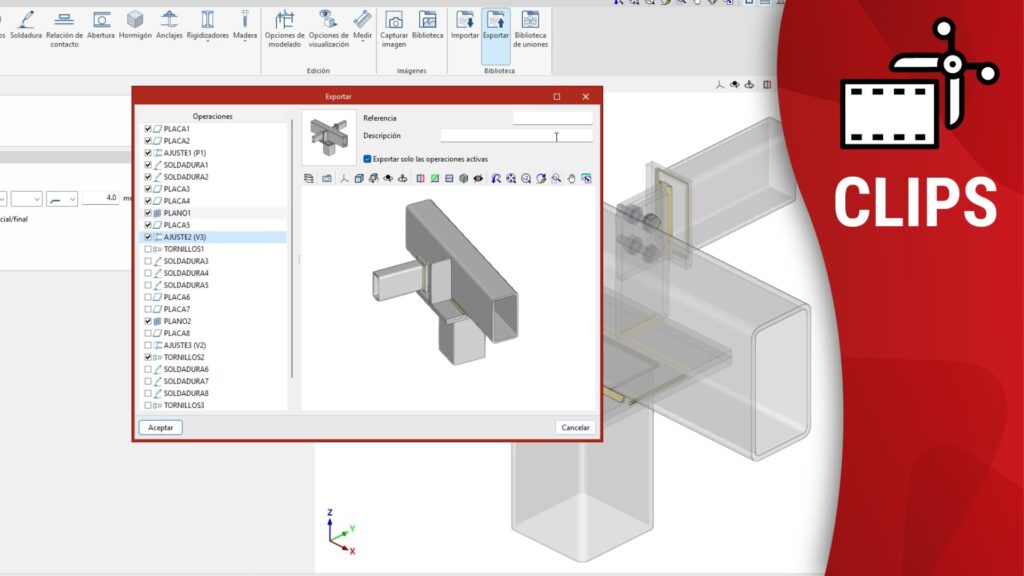Select SOLDADURA3 in the operations list
Image resolution: width=1024 pixels, height=576 pixels.
186,261
